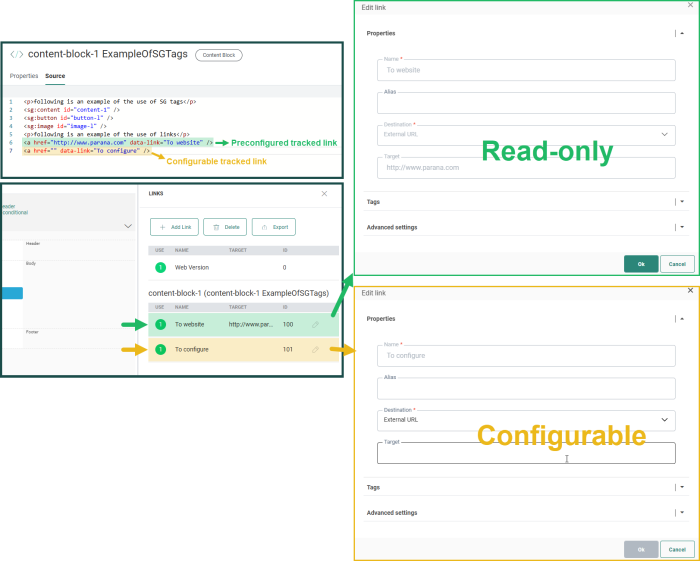Click Cancel in the read-only Edit link dialog
Screen dimensions: 700x561
[677, 264]
